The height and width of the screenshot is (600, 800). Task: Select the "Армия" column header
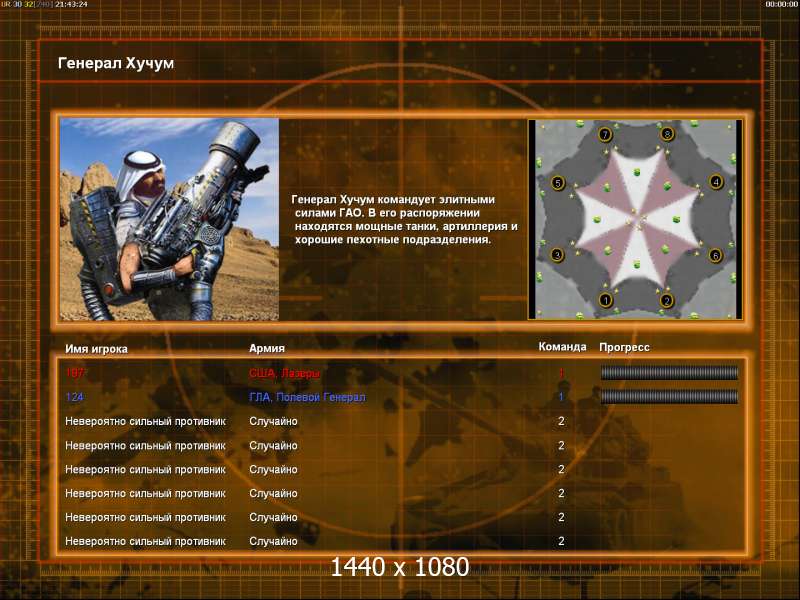pyautogui.click(x=267, y=348)
